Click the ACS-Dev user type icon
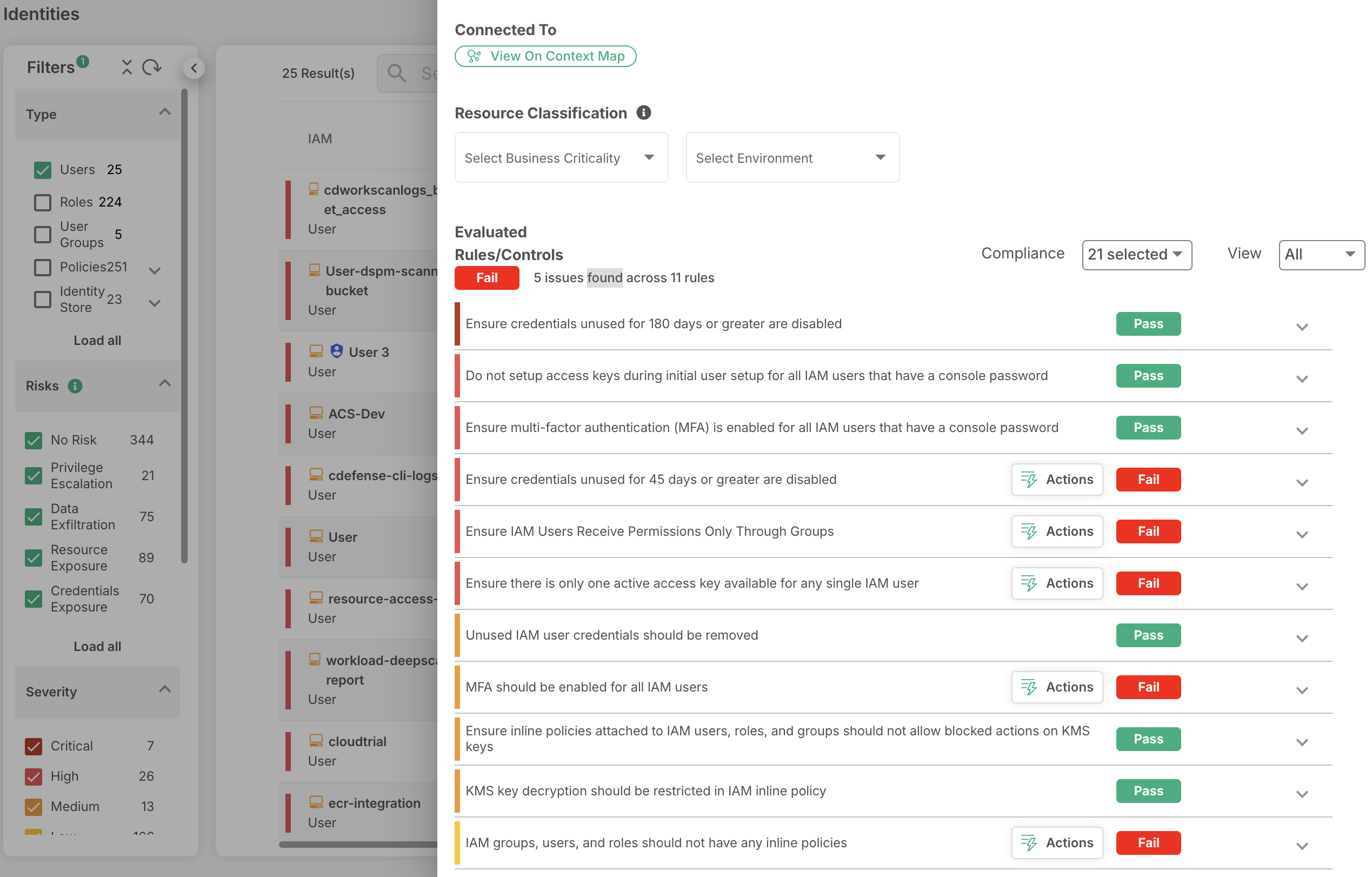This screenshot has height=877, width=1372. coord(316,413)
